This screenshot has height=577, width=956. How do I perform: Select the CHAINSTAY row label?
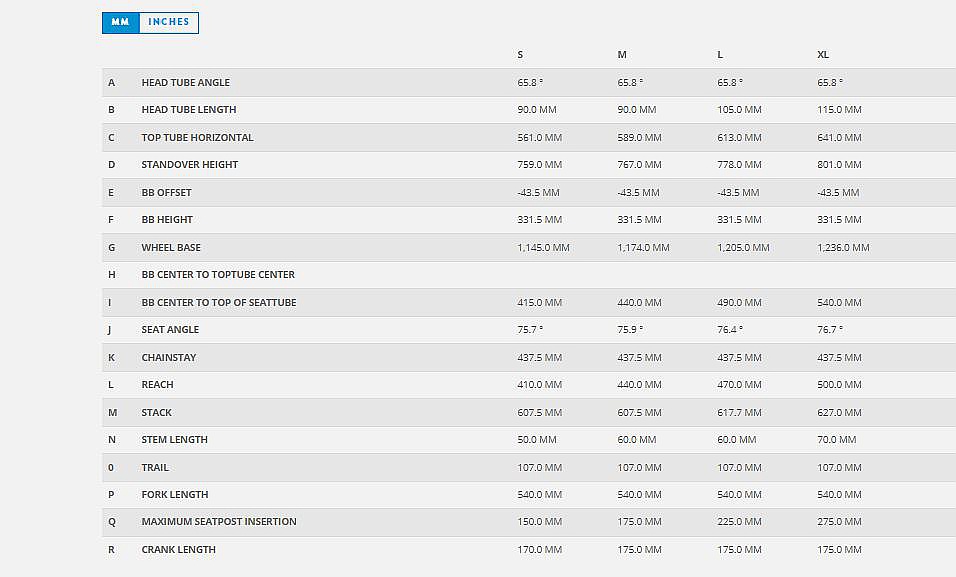pos(169,358)
